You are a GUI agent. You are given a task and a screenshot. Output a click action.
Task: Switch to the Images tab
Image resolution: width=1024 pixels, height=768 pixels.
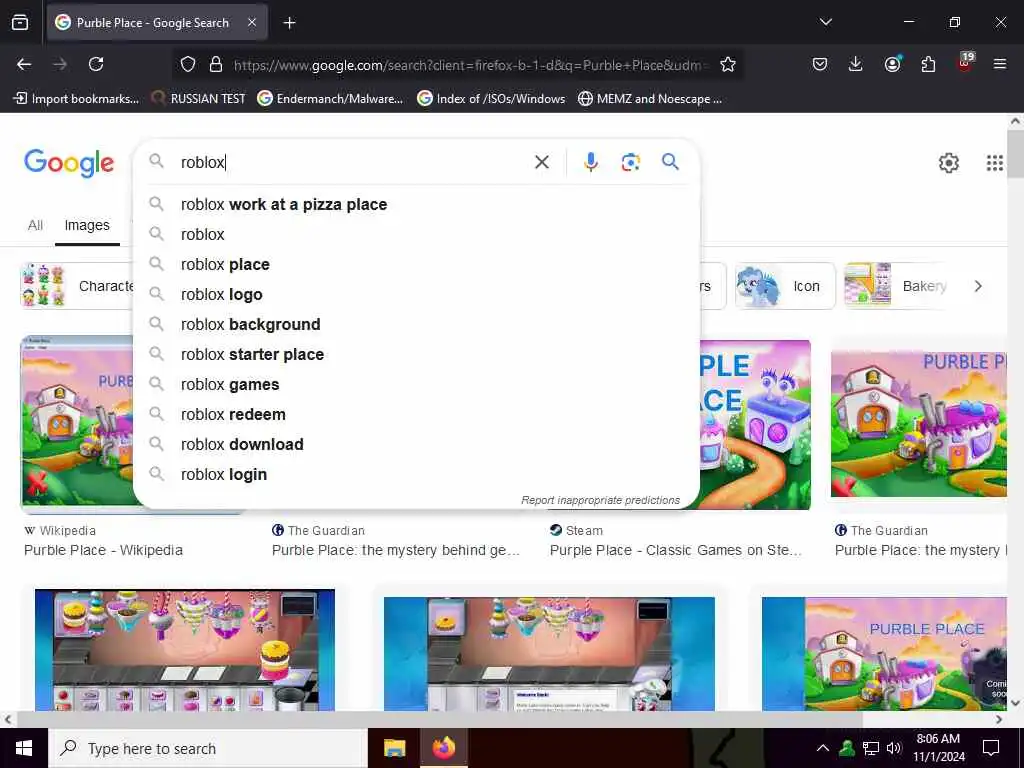point(87,225)
